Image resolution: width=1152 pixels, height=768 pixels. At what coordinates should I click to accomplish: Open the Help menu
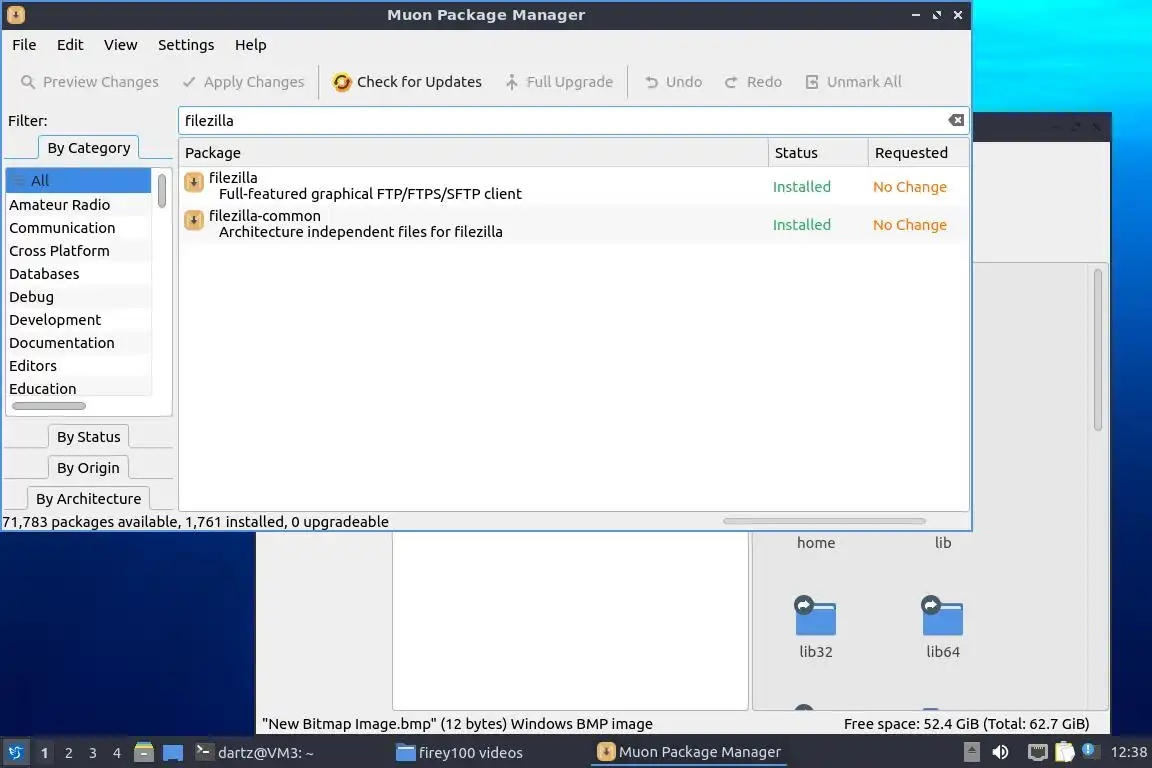click(x=251, y=45)
